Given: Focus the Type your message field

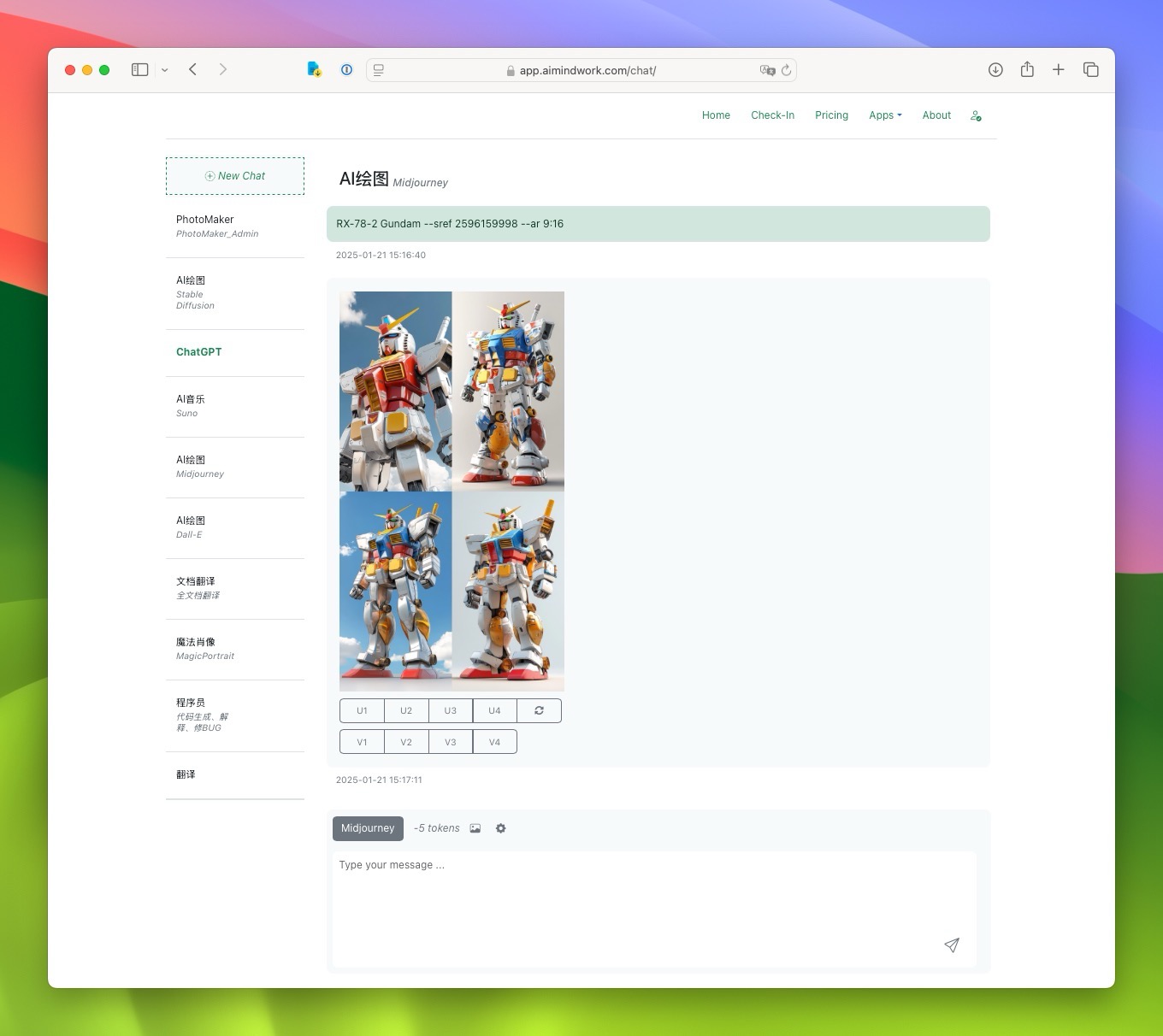Looking at the screenshot, I should [x=654, y=909].
